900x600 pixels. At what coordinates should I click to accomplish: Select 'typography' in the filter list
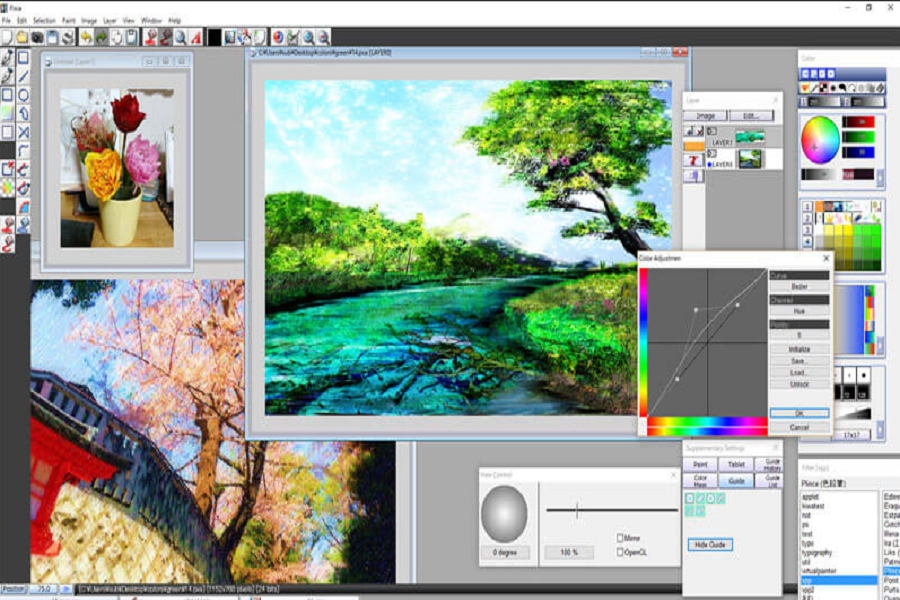(x=817, y=552)
